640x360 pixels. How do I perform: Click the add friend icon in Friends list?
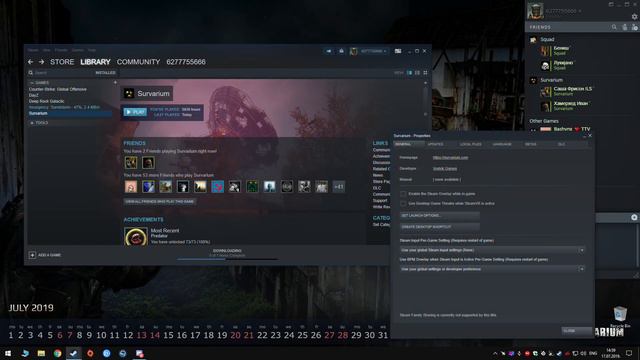[634, 27]
